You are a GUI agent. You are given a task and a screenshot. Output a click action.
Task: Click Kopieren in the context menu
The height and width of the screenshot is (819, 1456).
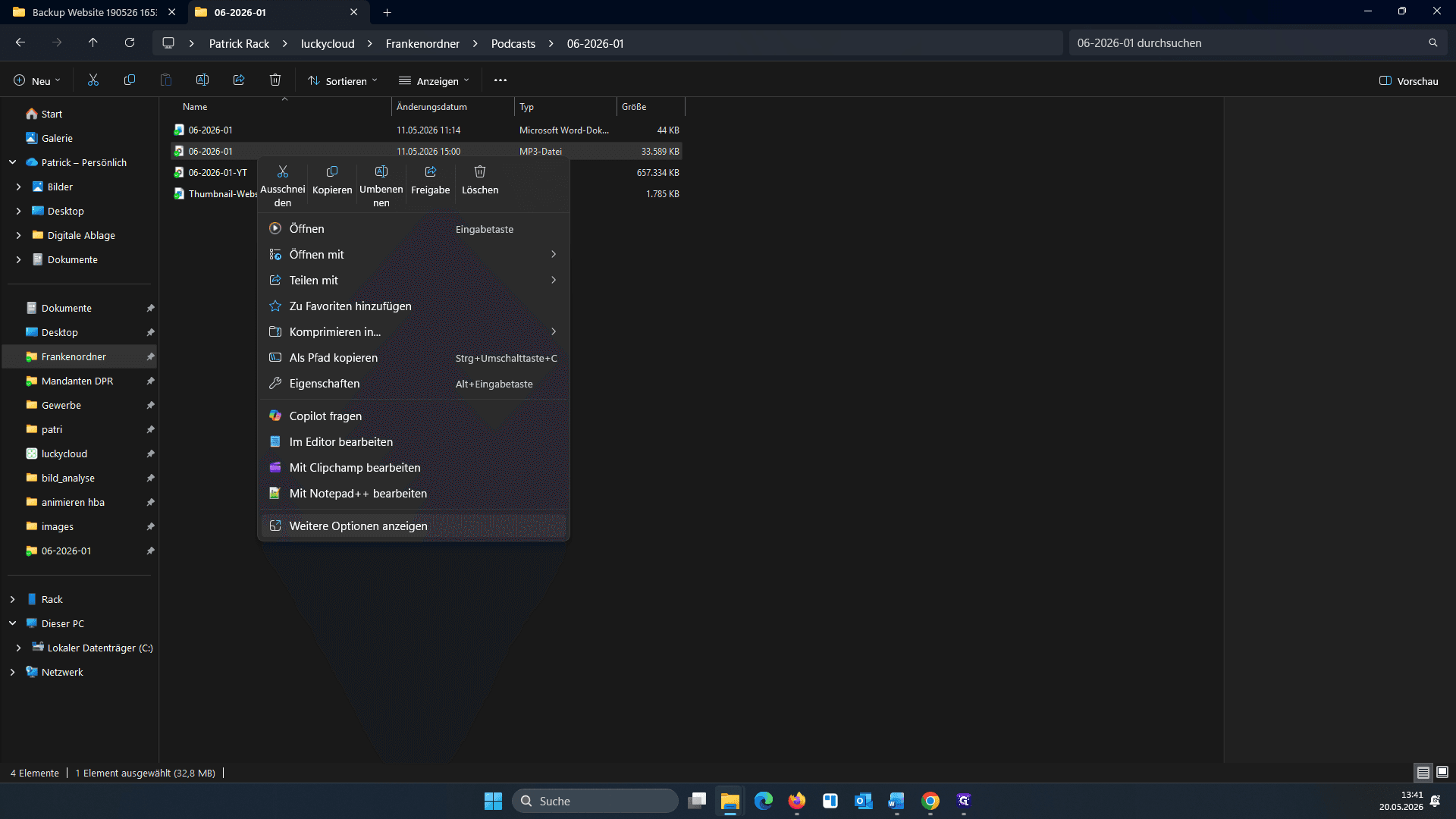click(x=332, y=180)
